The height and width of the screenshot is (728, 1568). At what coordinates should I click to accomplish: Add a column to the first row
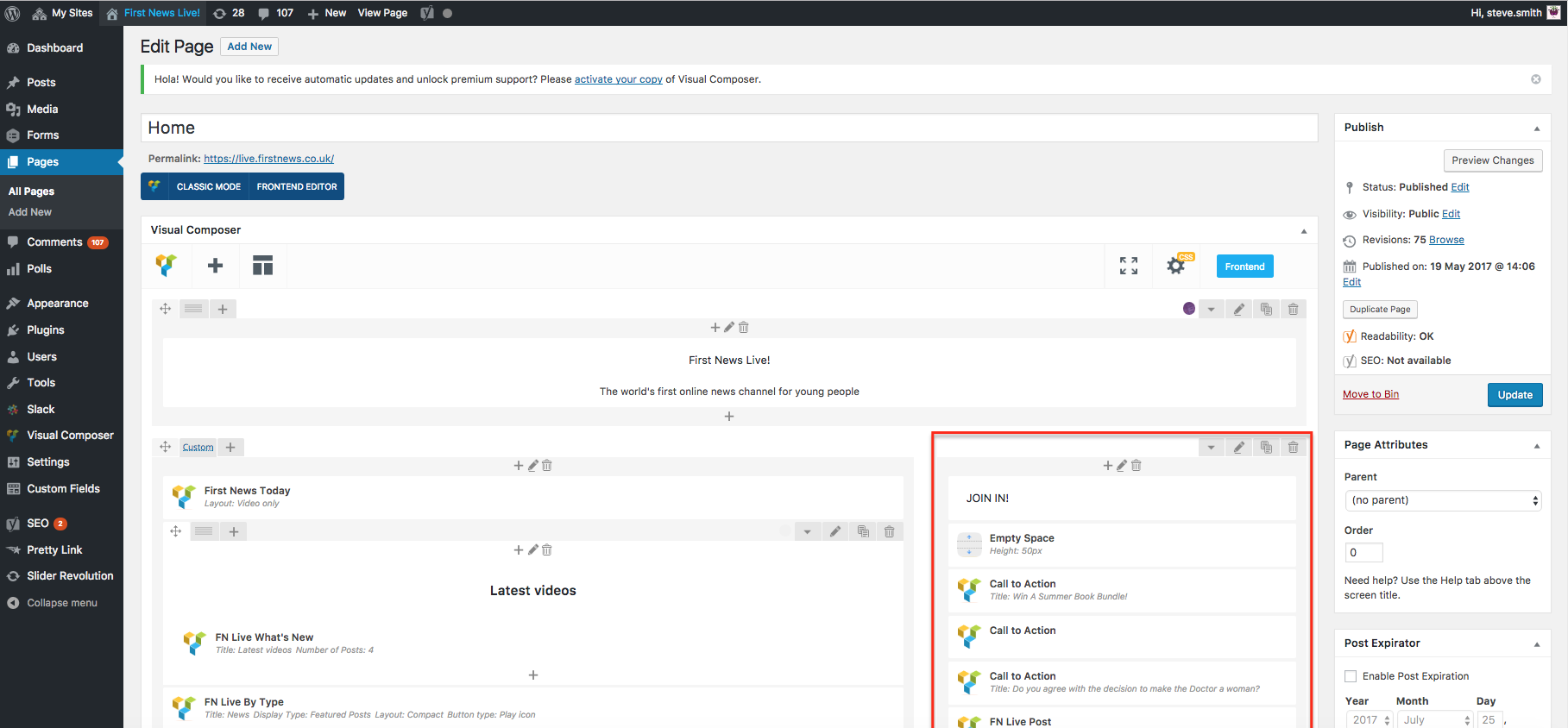[223, 309]
